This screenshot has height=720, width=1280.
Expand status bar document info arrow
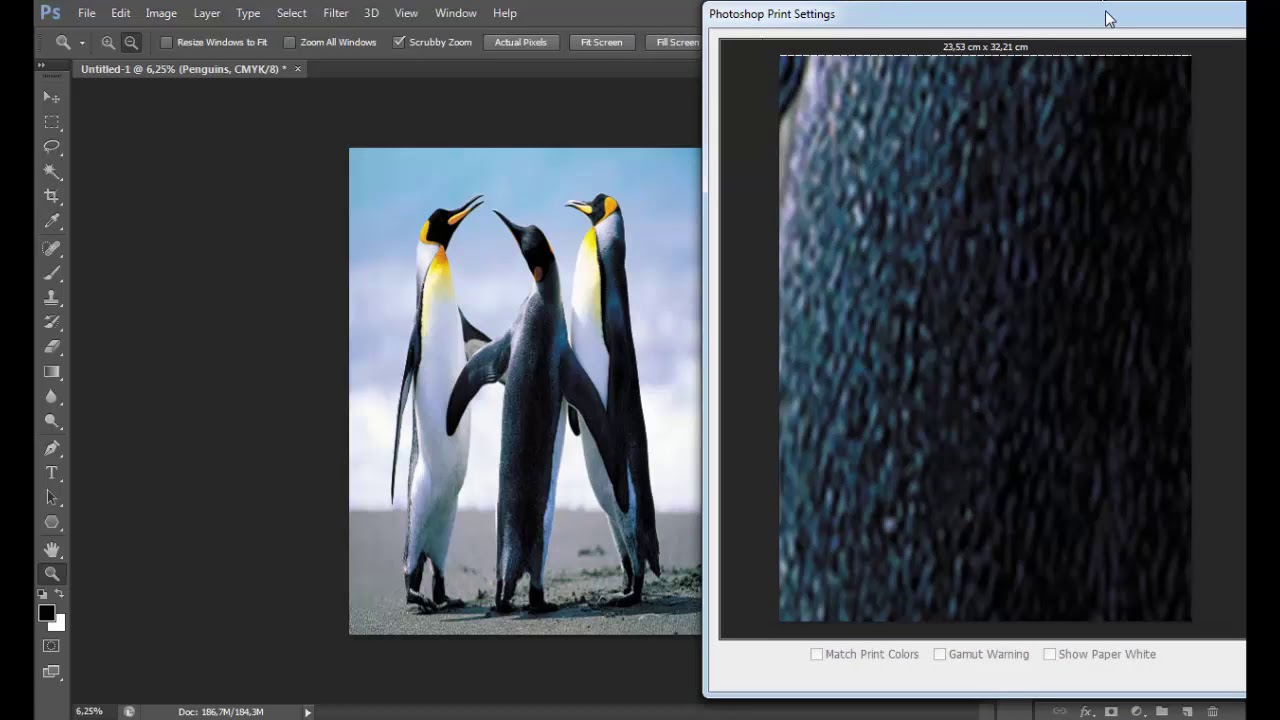(x=308, y=712)
